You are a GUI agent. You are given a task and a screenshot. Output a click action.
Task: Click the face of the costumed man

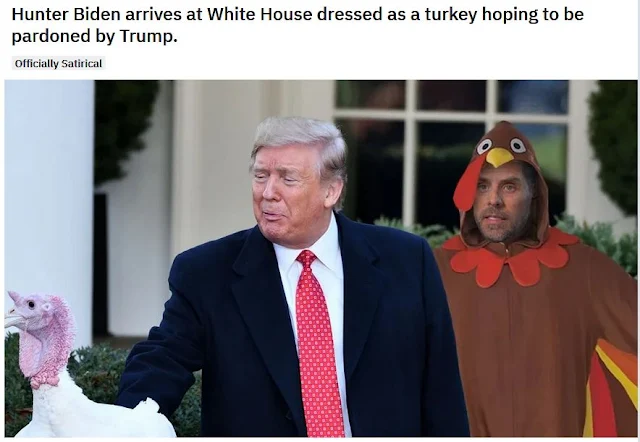coord(502,200)
